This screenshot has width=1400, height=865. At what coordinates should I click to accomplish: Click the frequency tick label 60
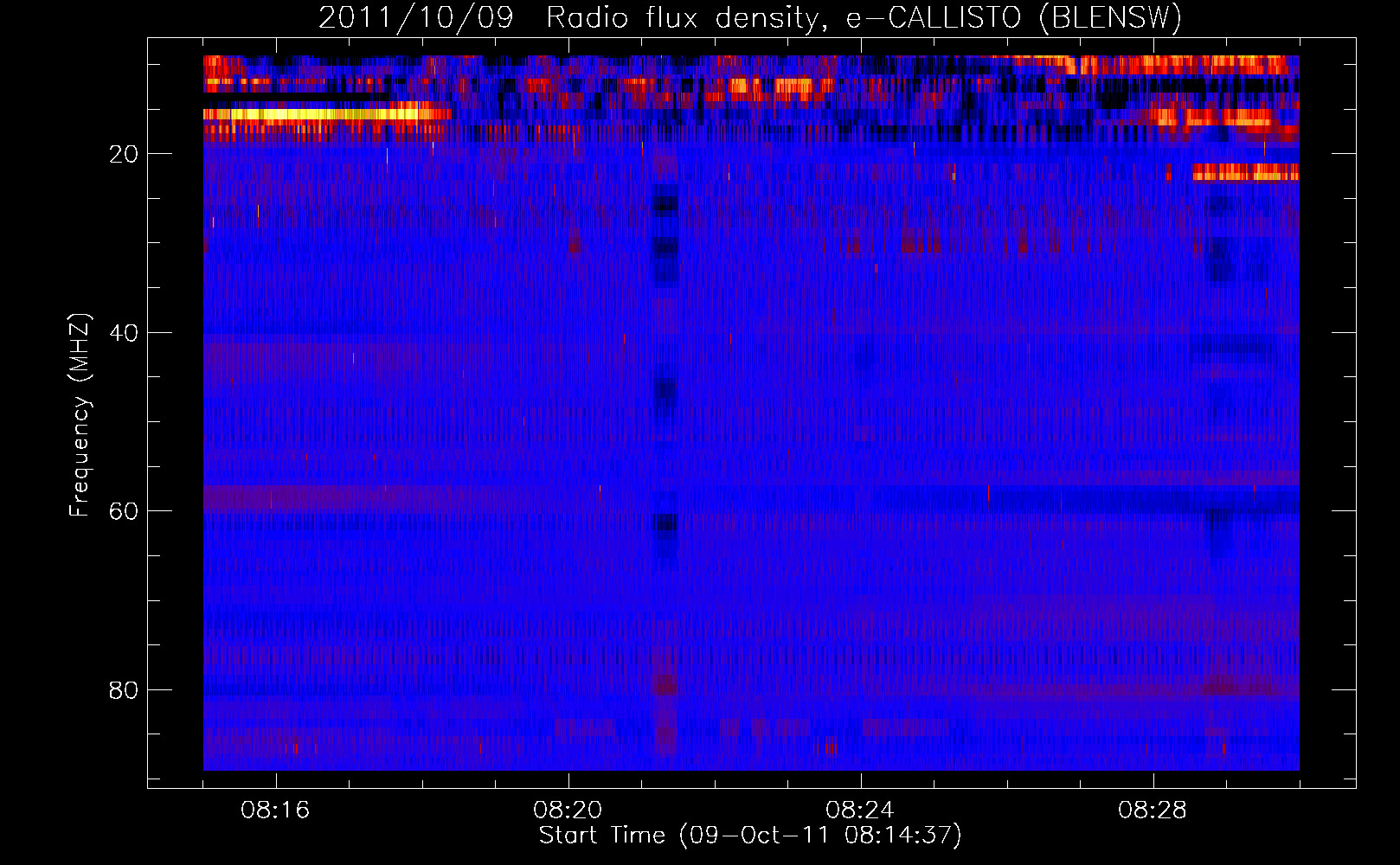point(124,511)
